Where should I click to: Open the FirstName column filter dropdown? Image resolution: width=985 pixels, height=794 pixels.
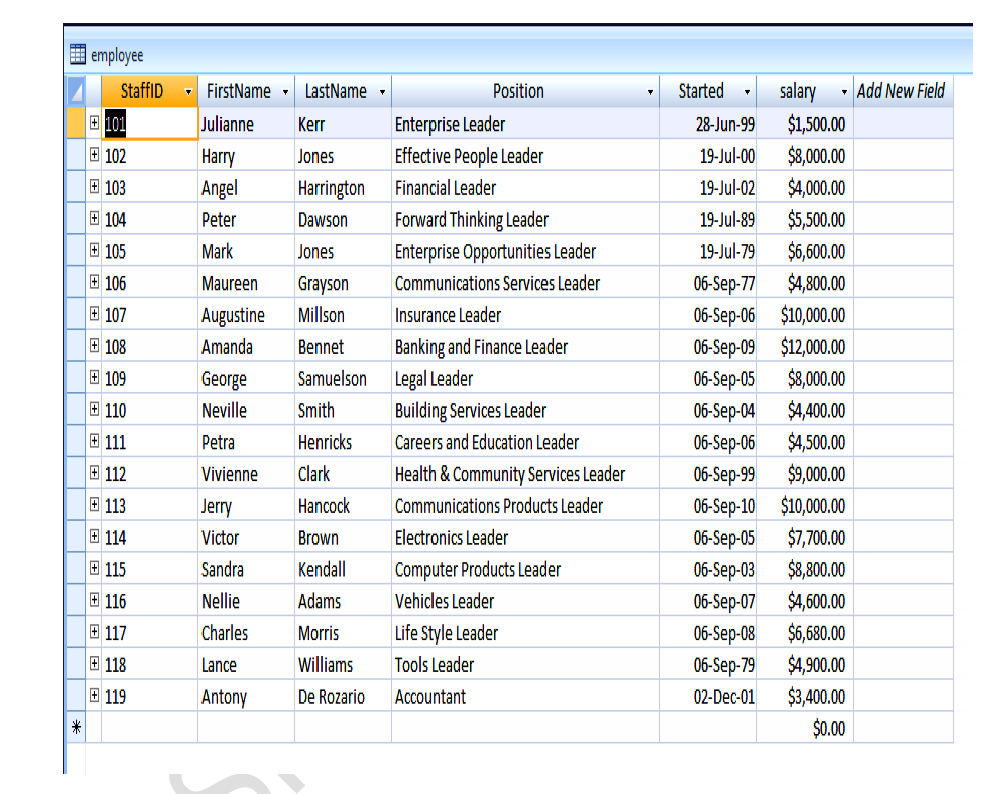285,92
